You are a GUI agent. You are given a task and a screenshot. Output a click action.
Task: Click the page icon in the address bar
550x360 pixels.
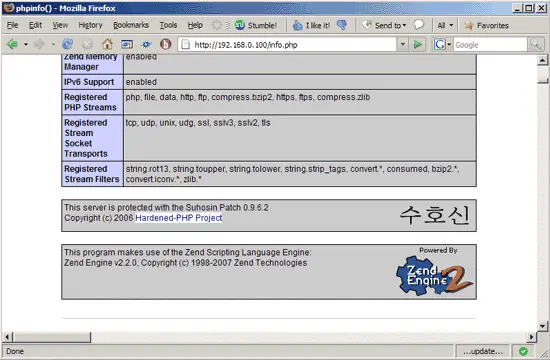pos(186,45)
